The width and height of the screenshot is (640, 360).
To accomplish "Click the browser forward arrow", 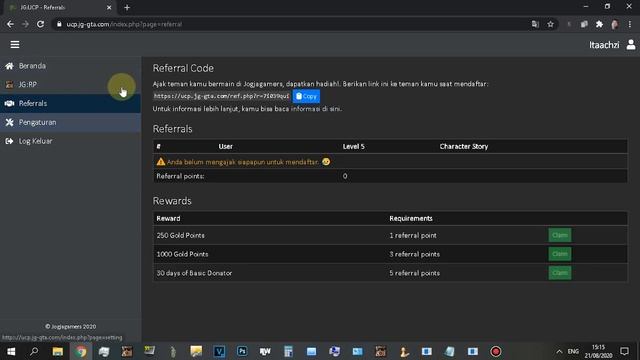I will tap(25, 24).
